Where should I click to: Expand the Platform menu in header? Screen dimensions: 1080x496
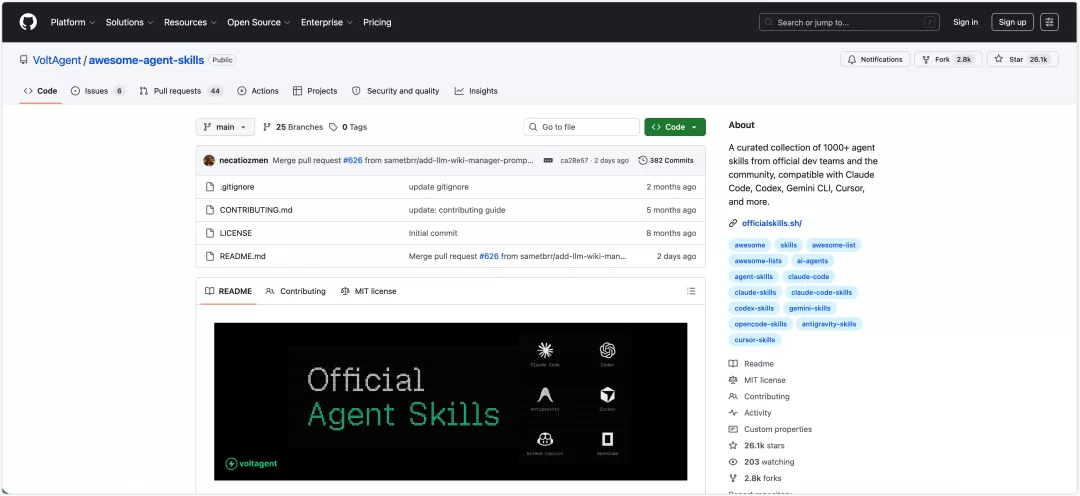click(73, 22)
